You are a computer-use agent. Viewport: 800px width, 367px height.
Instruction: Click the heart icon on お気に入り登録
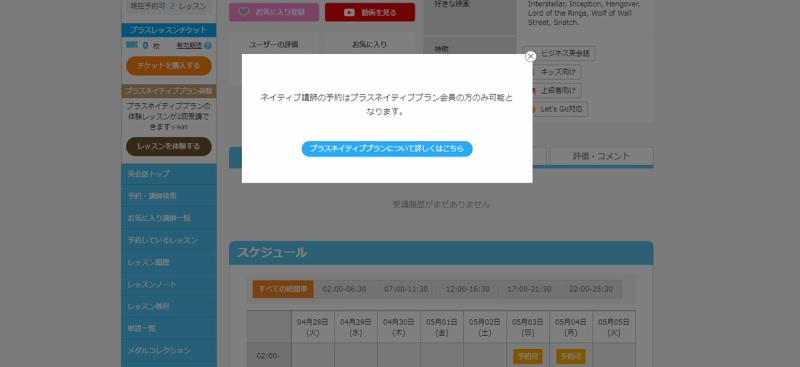pyautogui.click(x=244, y=12)
